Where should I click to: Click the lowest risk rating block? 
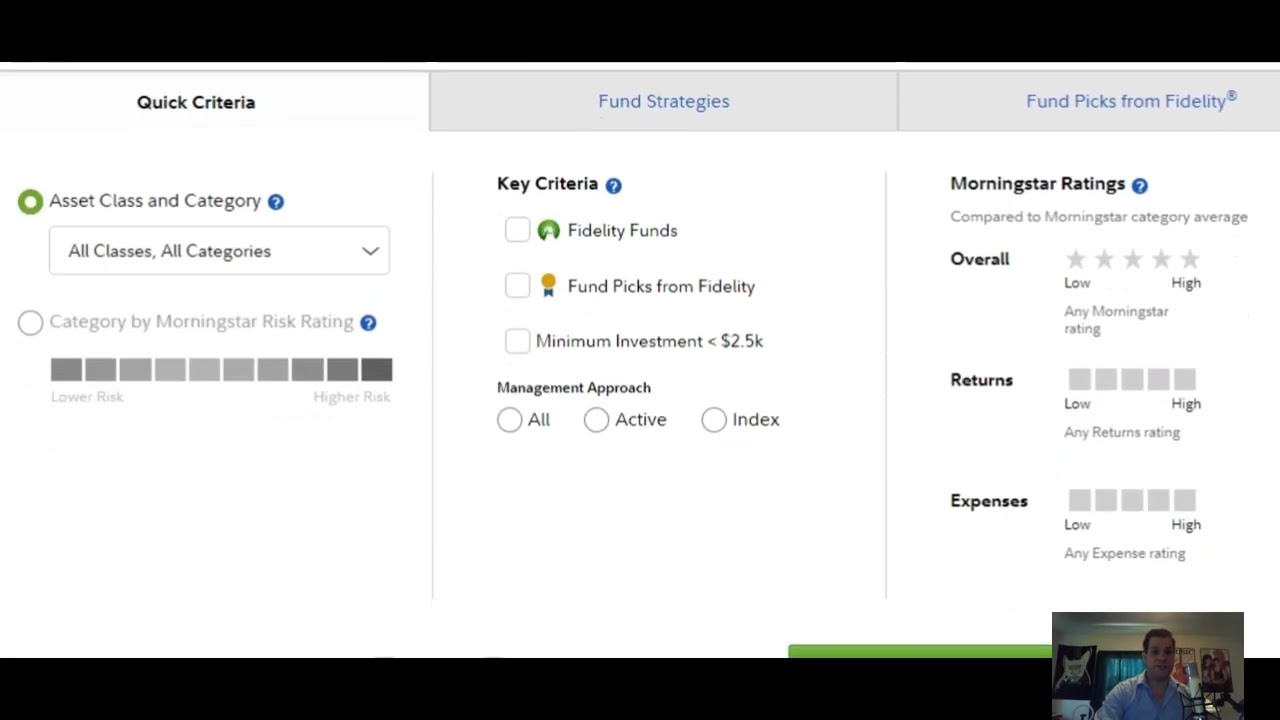coord(66,370)
